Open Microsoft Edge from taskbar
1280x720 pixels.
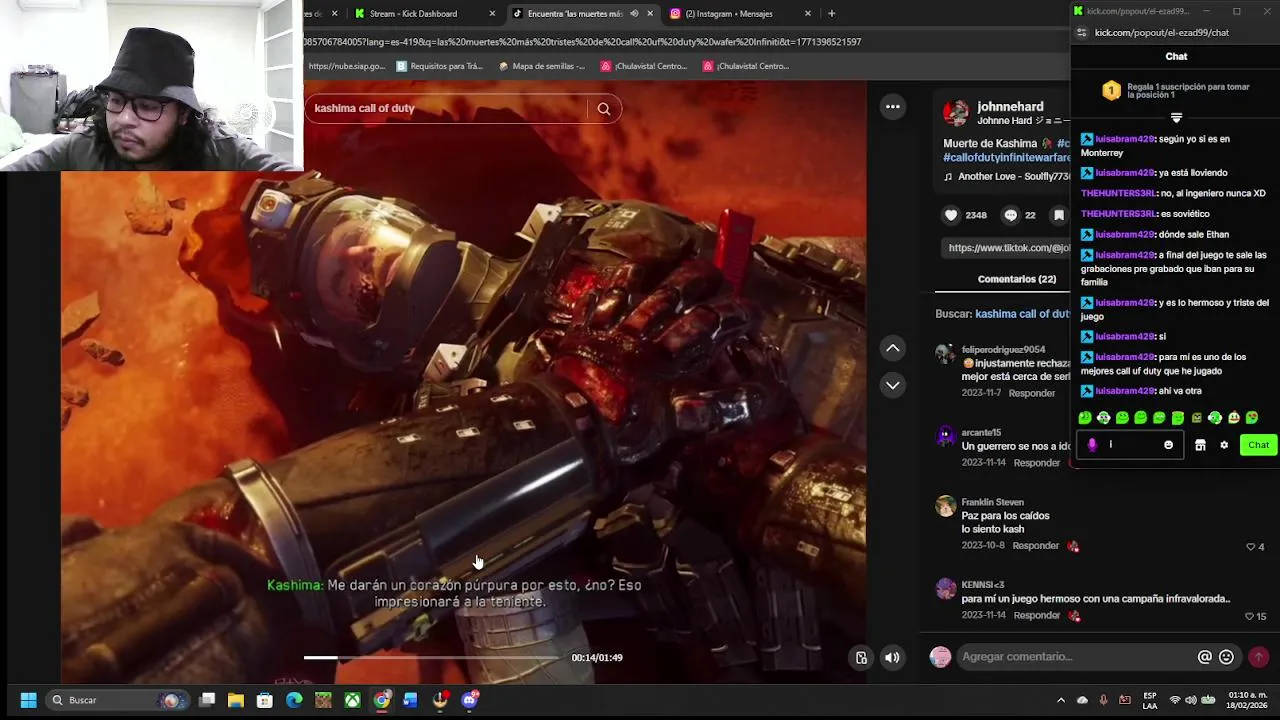294,700
